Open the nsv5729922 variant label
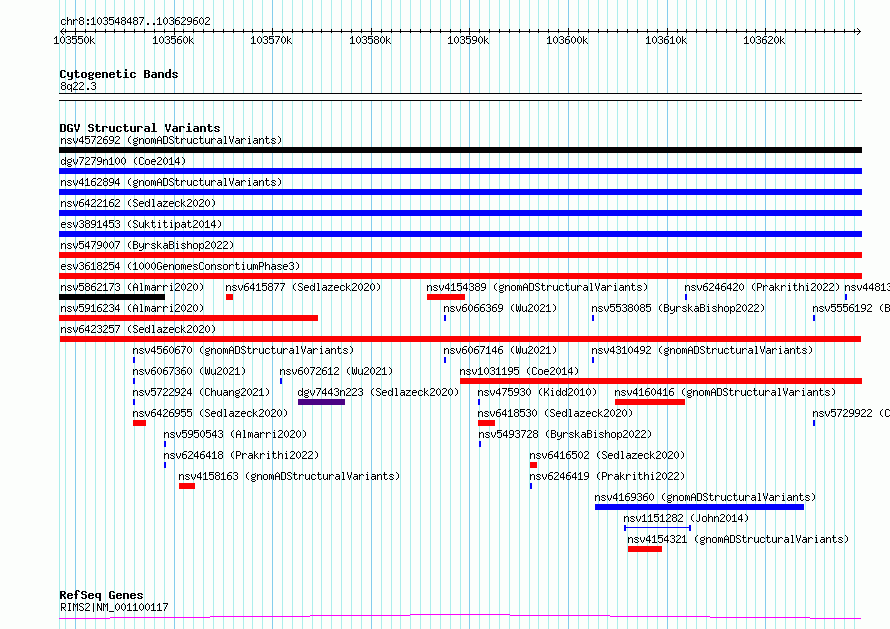 pos(851,413)
